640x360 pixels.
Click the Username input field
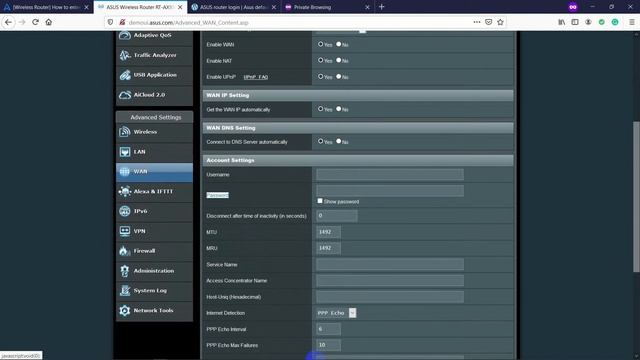390,175
